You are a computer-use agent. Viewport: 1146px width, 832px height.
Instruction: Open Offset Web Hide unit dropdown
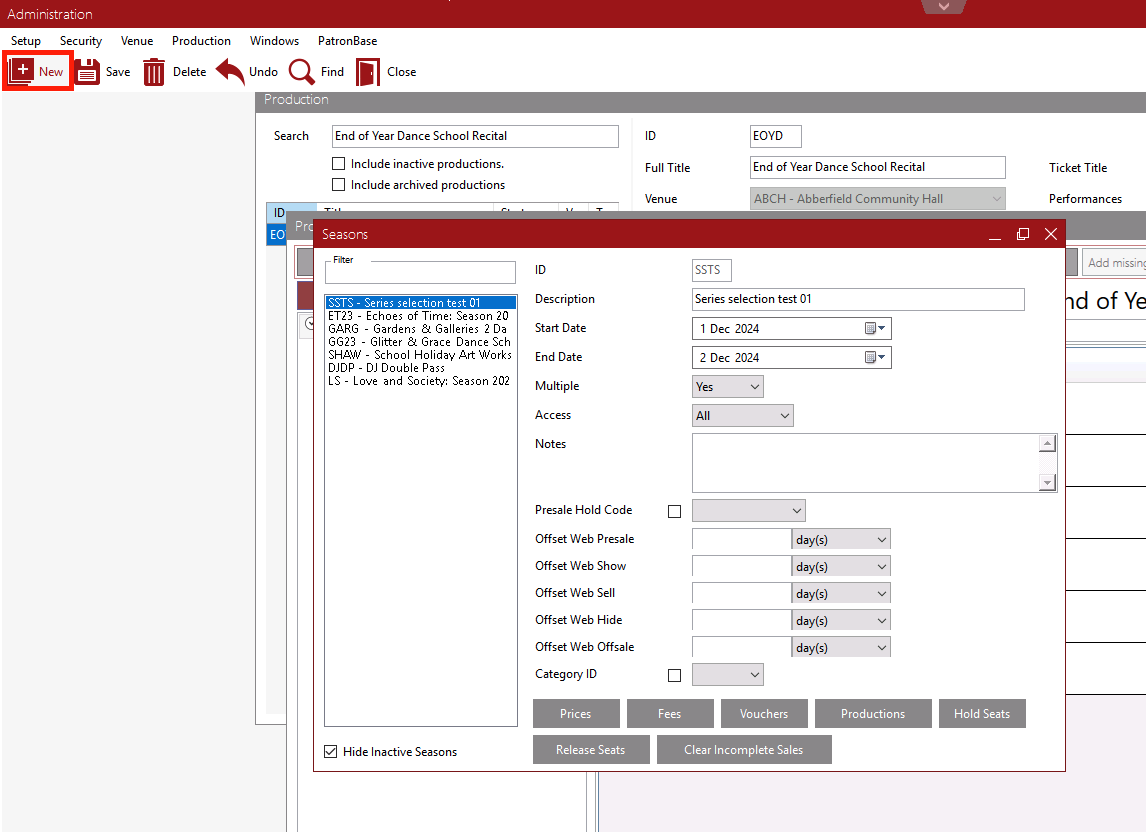[x=841, y=621]
